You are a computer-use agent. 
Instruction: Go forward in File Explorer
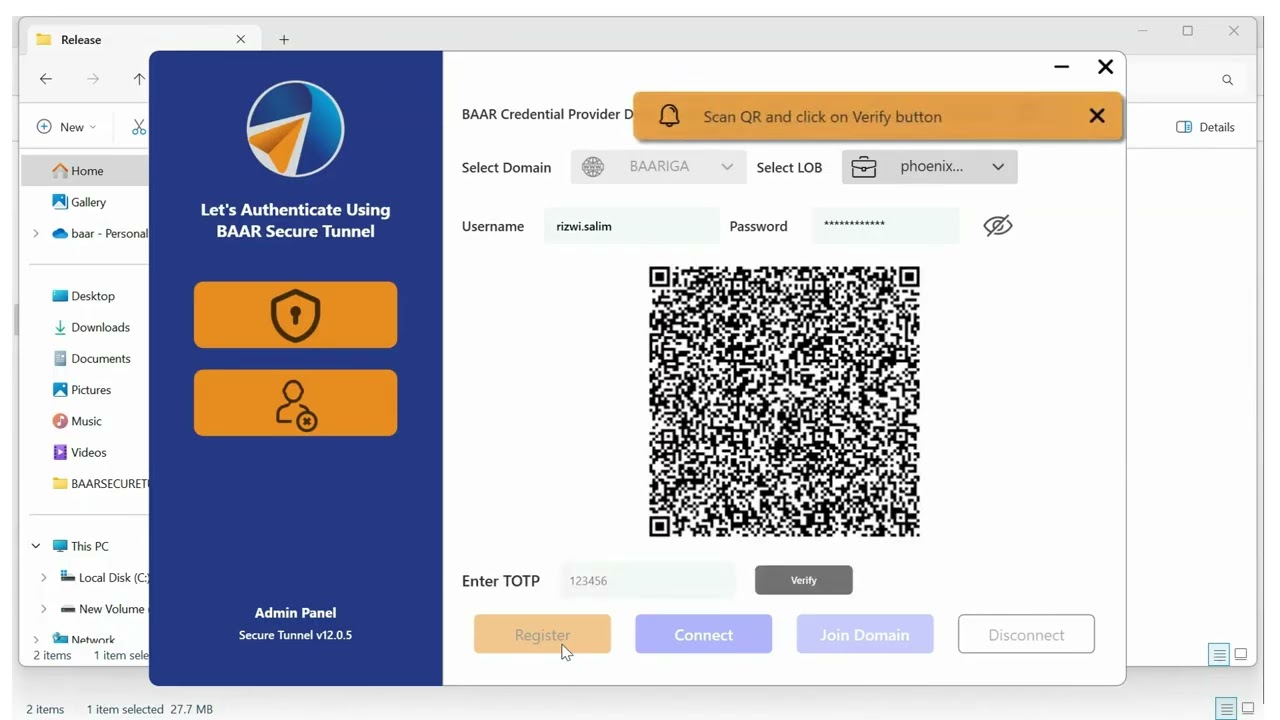tap(93, 79)
